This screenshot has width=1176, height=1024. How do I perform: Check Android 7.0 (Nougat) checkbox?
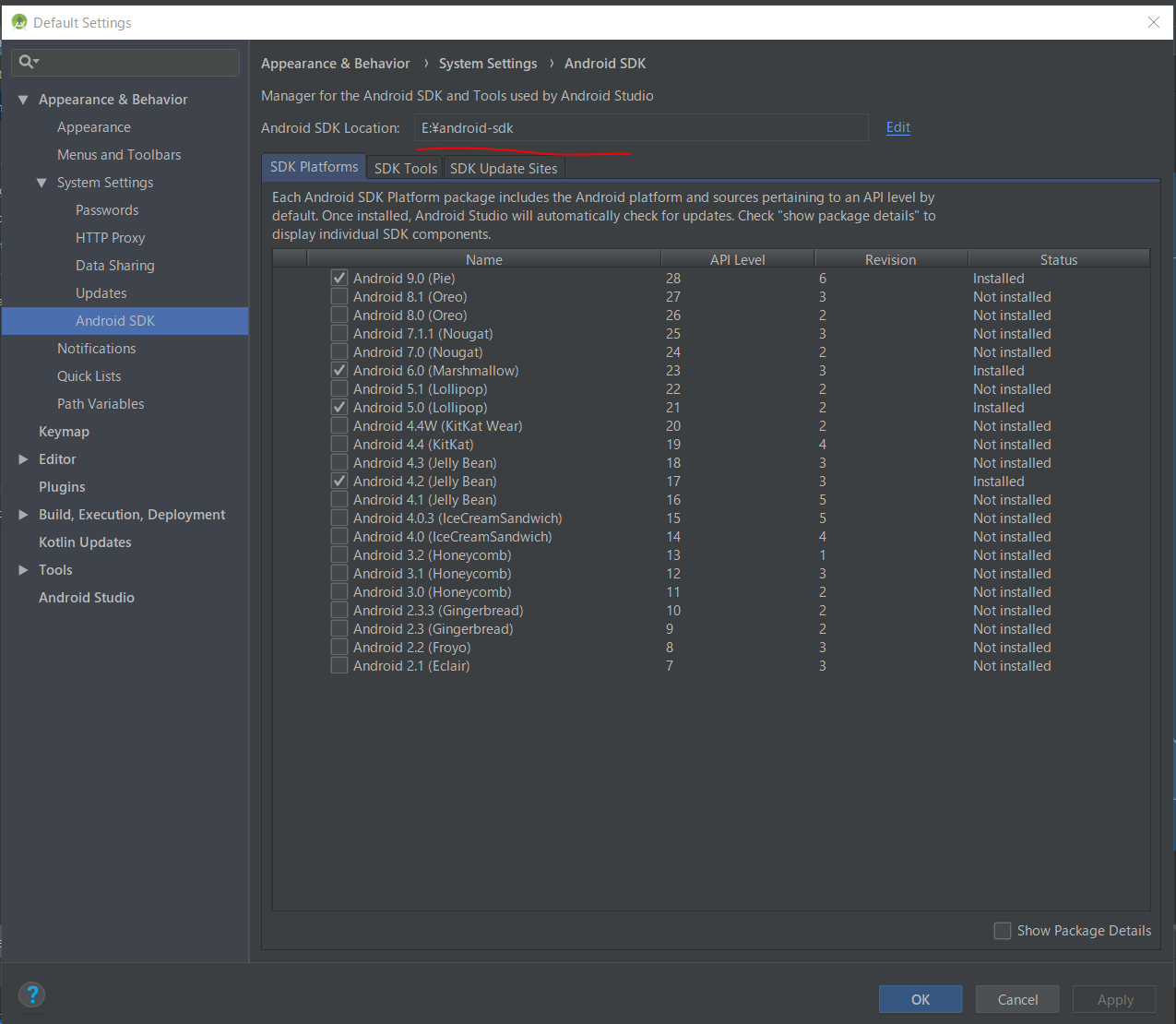point(339,352)
